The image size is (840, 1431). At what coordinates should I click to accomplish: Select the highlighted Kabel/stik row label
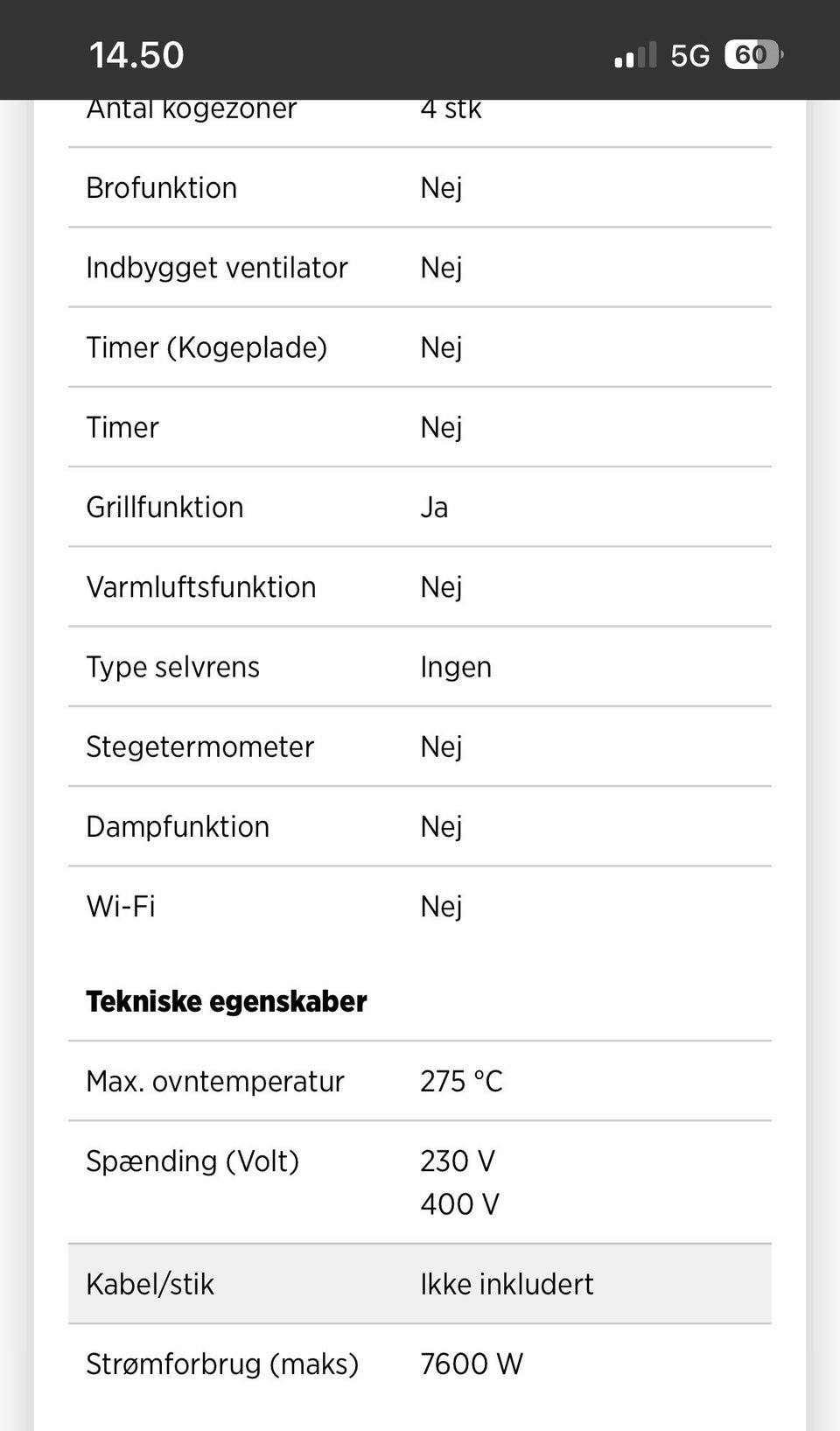point(150,1284)
